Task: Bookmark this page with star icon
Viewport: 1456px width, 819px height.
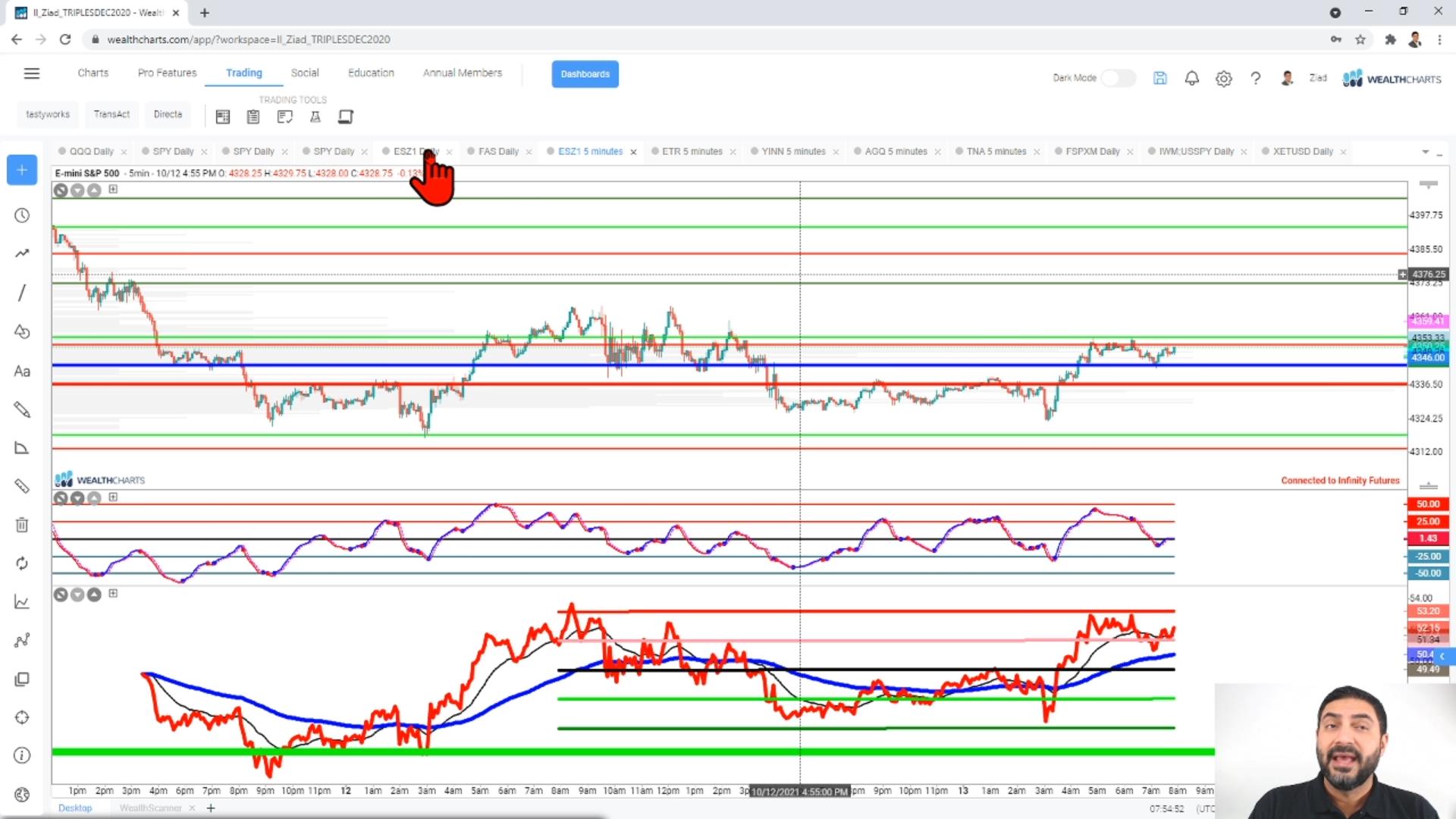Action: [x=1360, y=39]
